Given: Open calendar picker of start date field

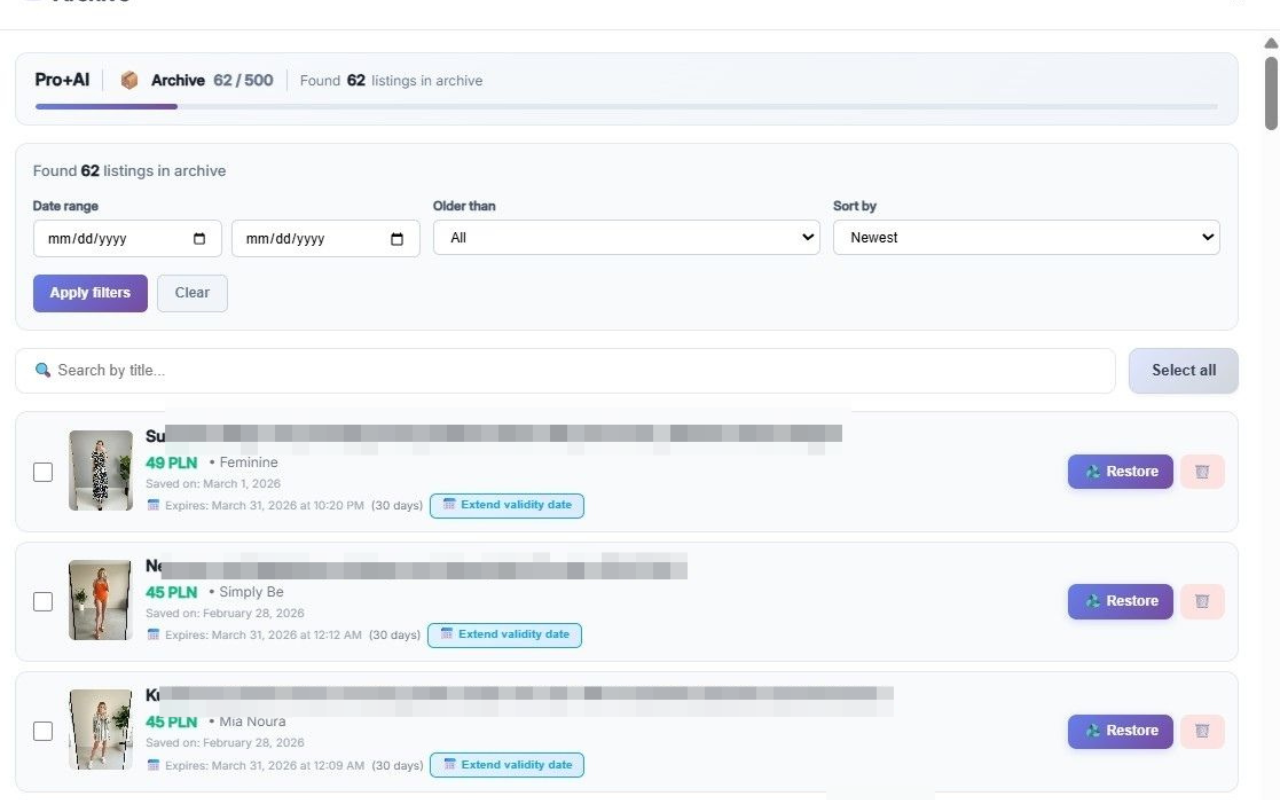Looking at the screenshot, I should [199, 239].
